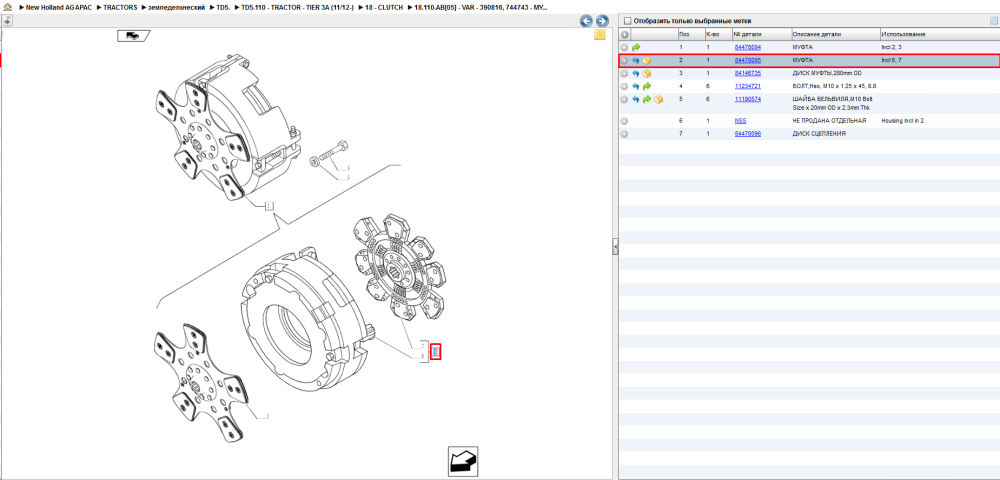Open the NSS part link
1000x480 pixels.
[740, 120]
